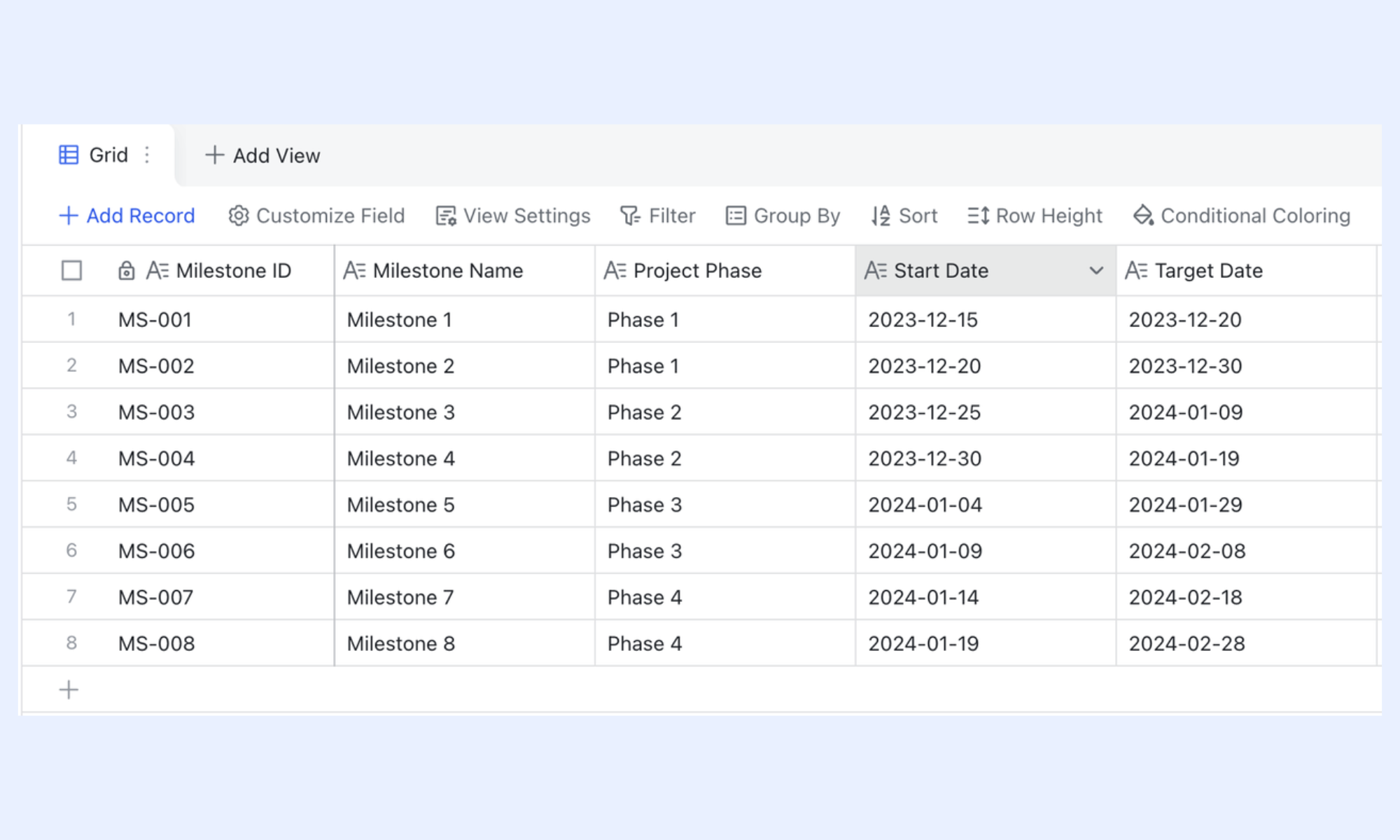
Task: Click the Milestone 5 cell
Action: [465, 504]
